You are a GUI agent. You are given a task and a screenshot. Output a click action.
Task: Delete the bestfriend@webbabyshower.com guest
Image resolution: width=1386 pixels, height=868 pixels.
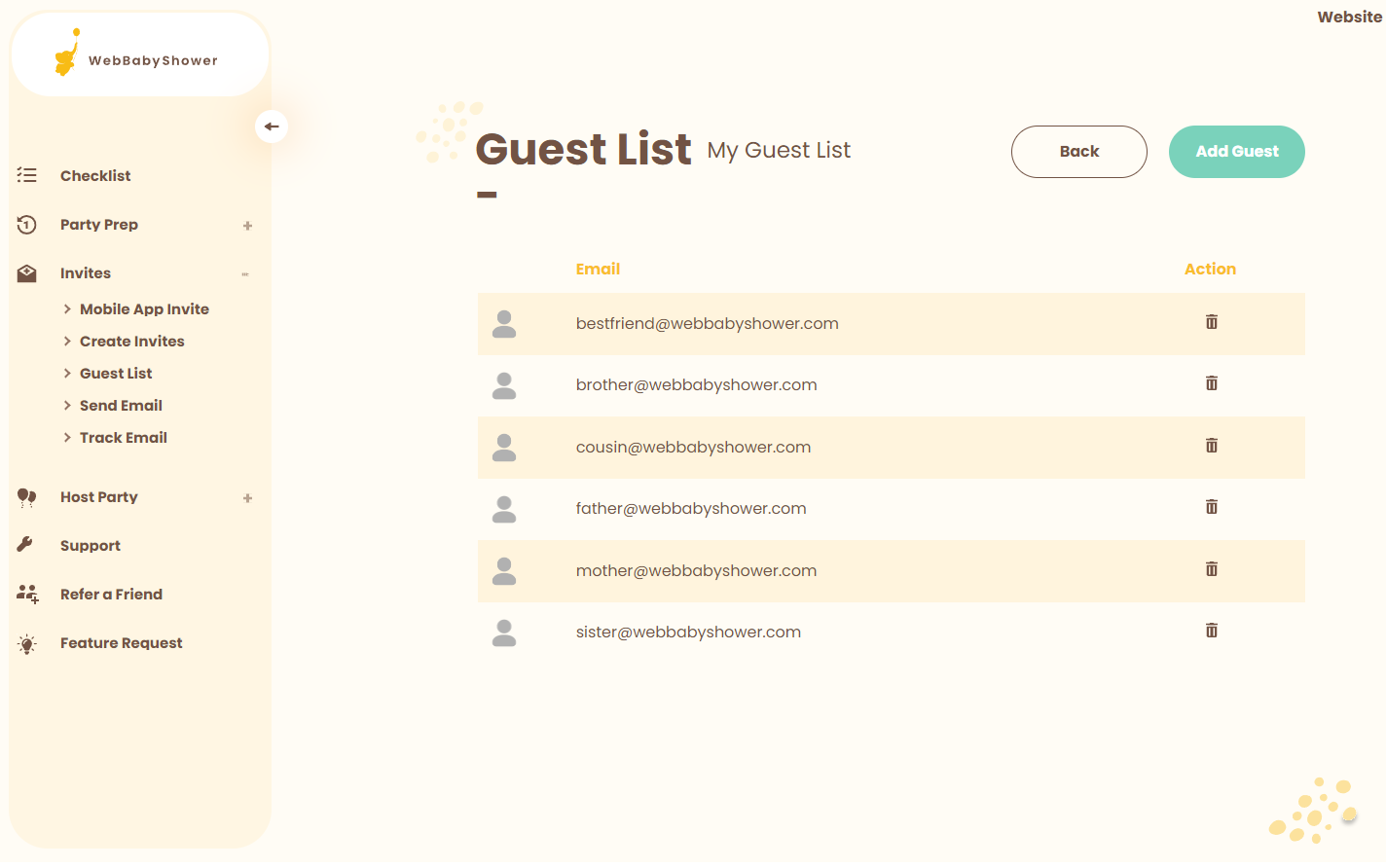[1211, 322]
